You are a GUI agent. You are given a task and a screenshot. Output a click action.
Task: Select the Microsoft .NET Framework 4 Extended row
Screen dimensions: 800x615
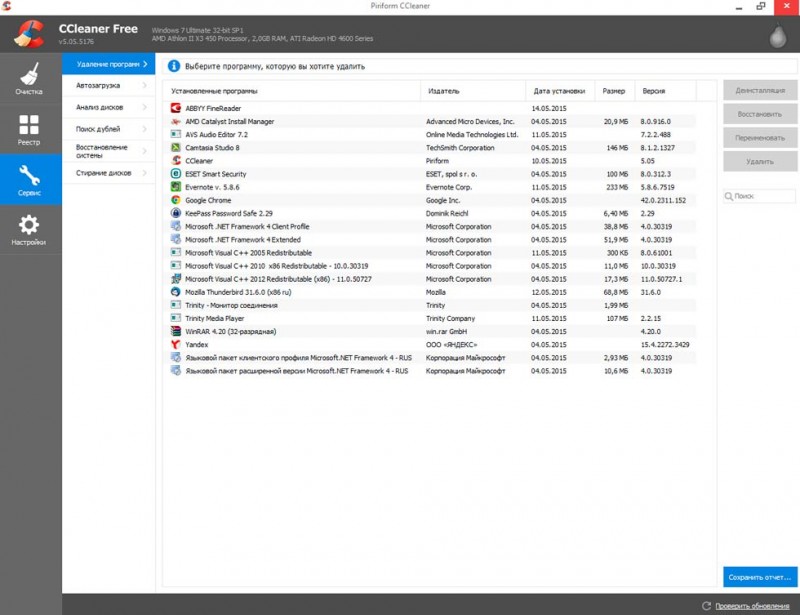tap(432, 239)
